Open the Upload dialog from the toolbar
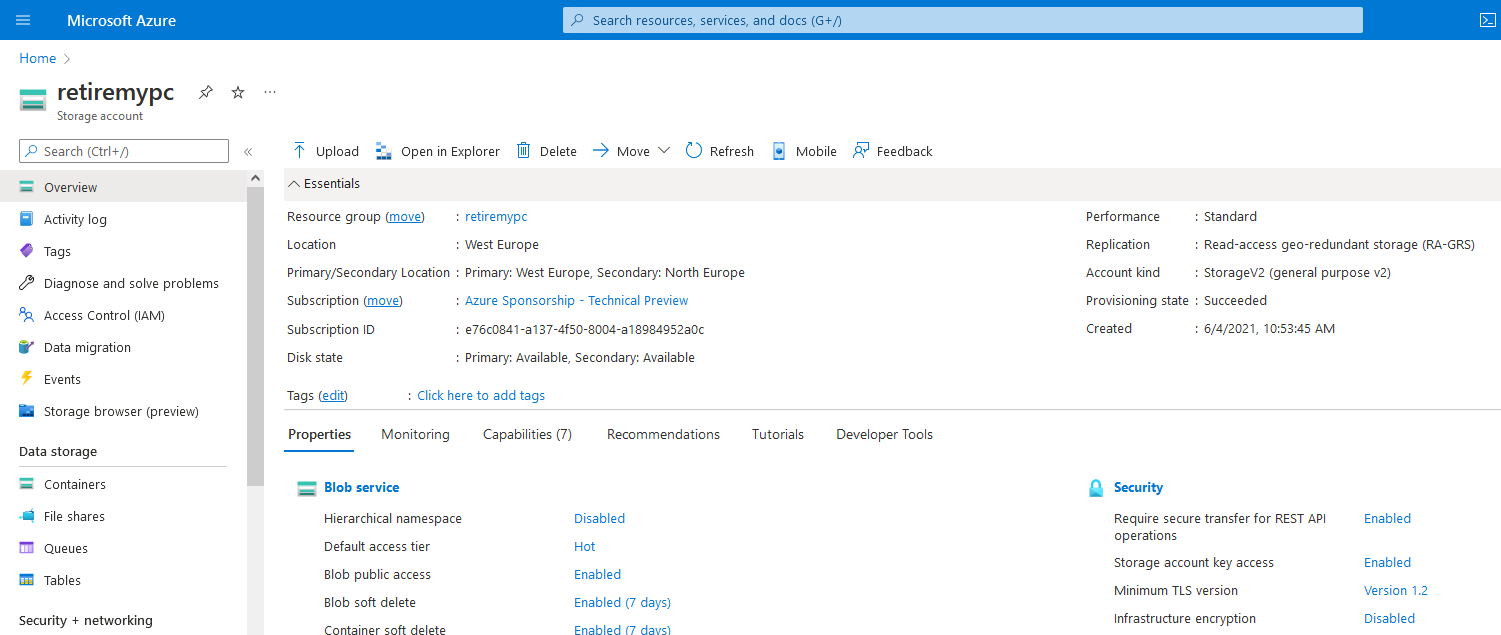1501x635 pixels. coord(324,150)
